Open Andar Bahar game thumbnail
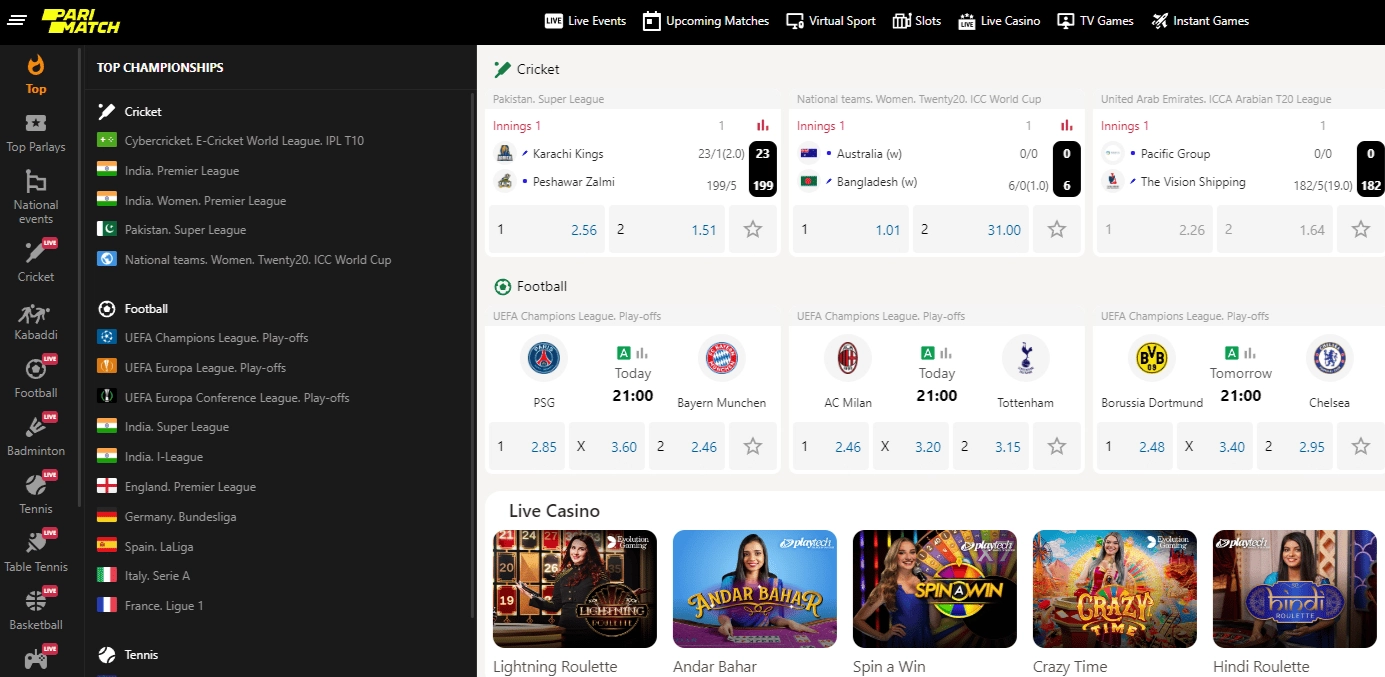1385x677 pixels. pos(755,589)
